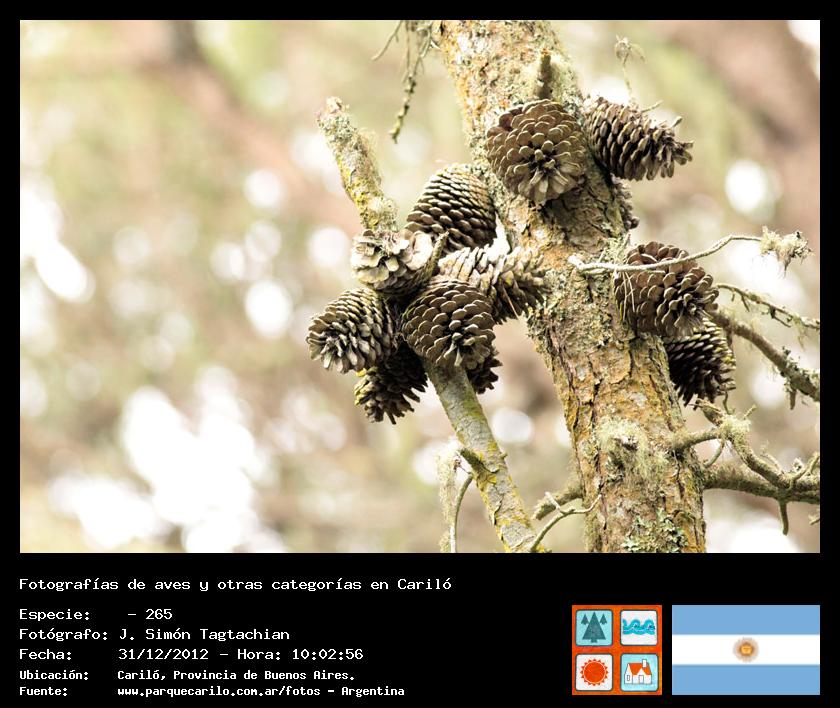The height and width of the screenshot is (708, 840).
Task: Click the word Argentina after the source URL
Action: (372, 691)
